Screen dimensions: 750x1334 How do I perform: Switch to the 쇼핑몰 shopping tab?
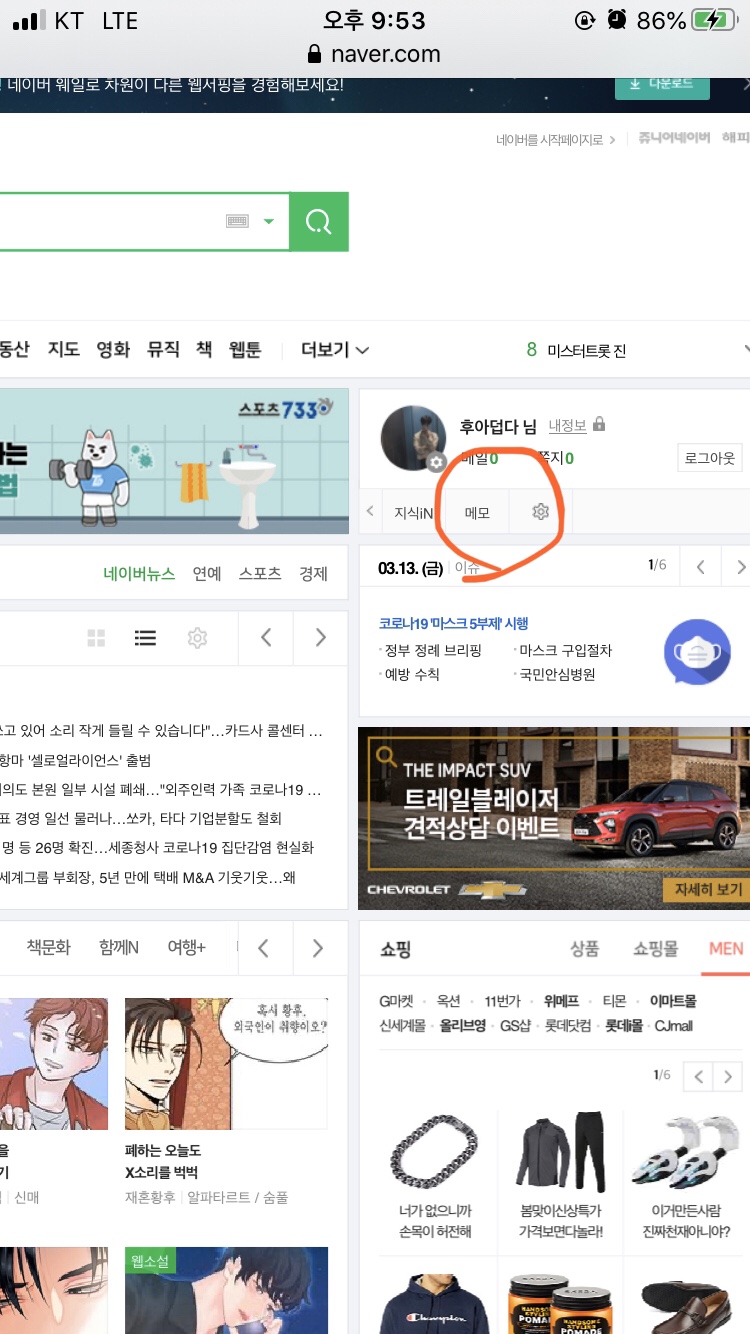pos(655,948)
